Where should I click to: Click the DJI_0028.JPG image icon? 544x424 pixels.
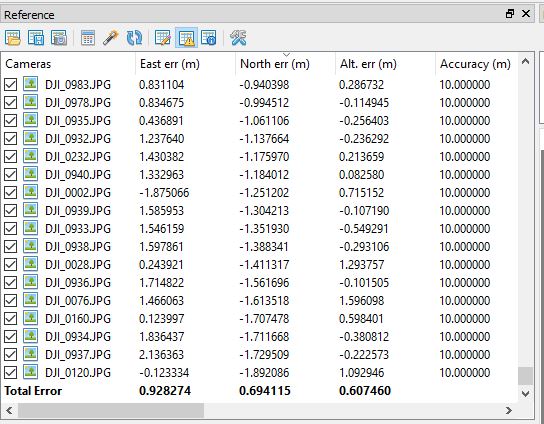pyautogui.click(x=31, y=264)
